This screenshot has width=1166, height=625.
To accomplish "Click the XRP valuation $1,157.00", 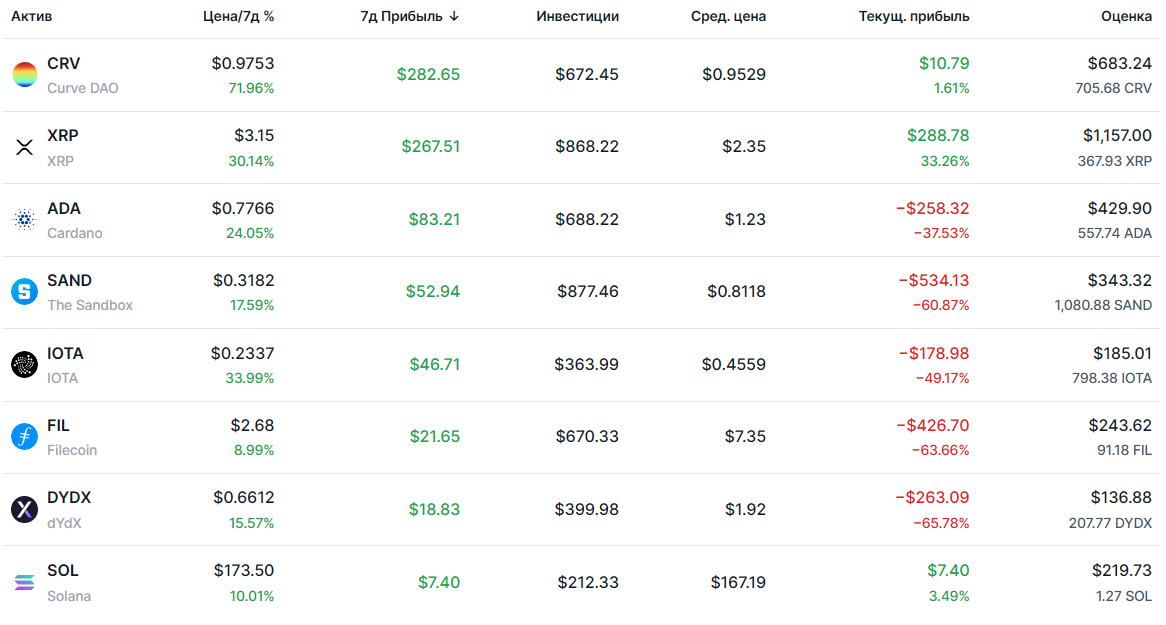I will pos(1117,135).
